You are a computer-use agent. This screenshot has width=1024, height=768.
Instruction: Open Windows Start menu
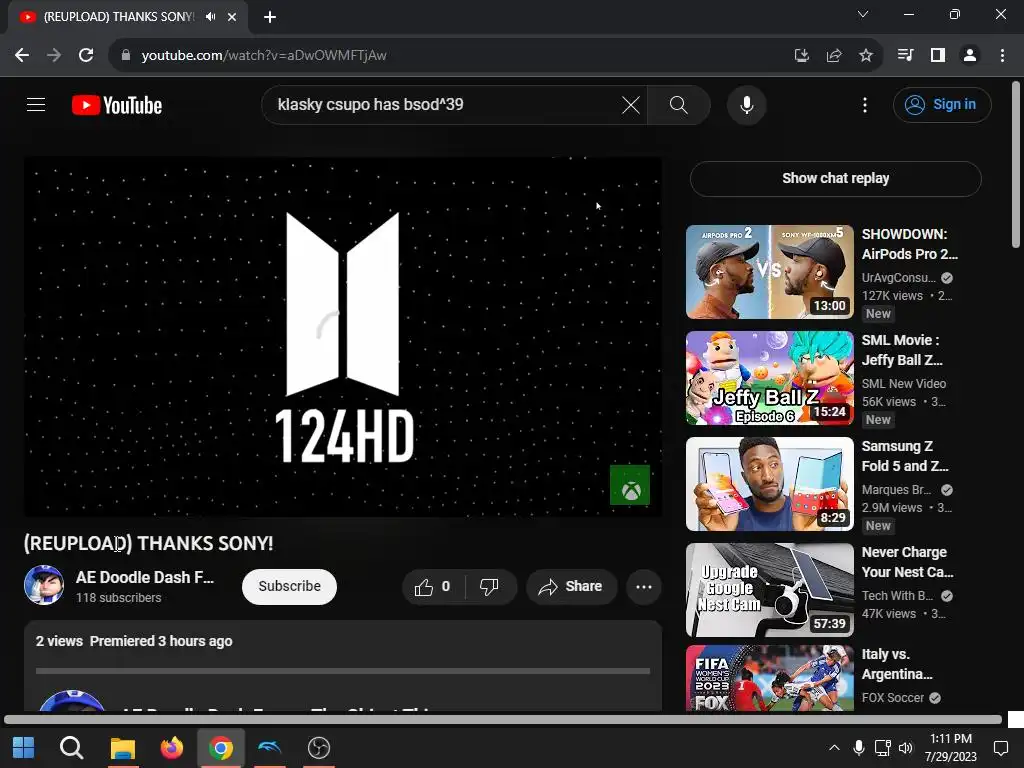pyautogui.click(x=24, y=748)
